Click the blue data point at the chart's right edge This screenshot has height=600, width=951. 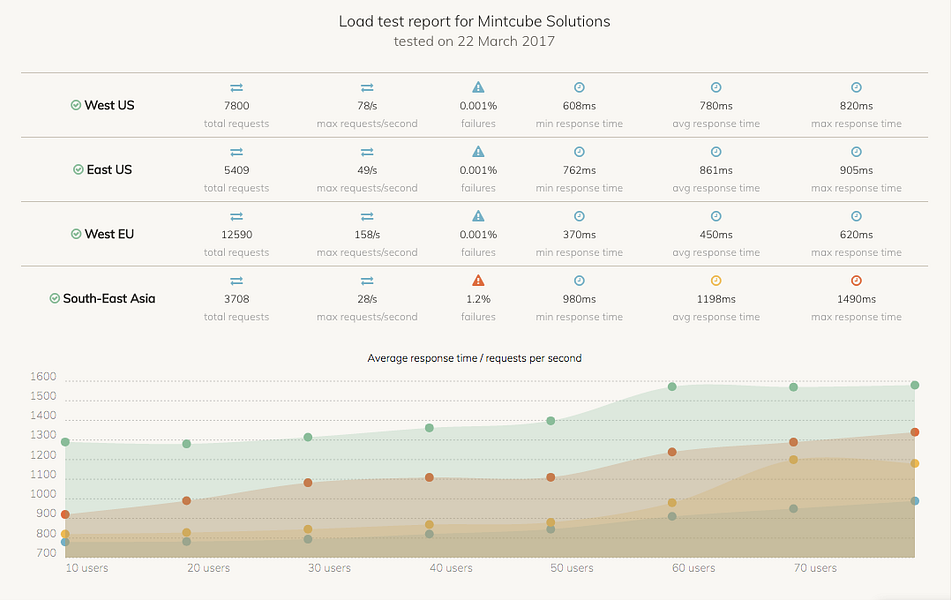tap(915, 501)
